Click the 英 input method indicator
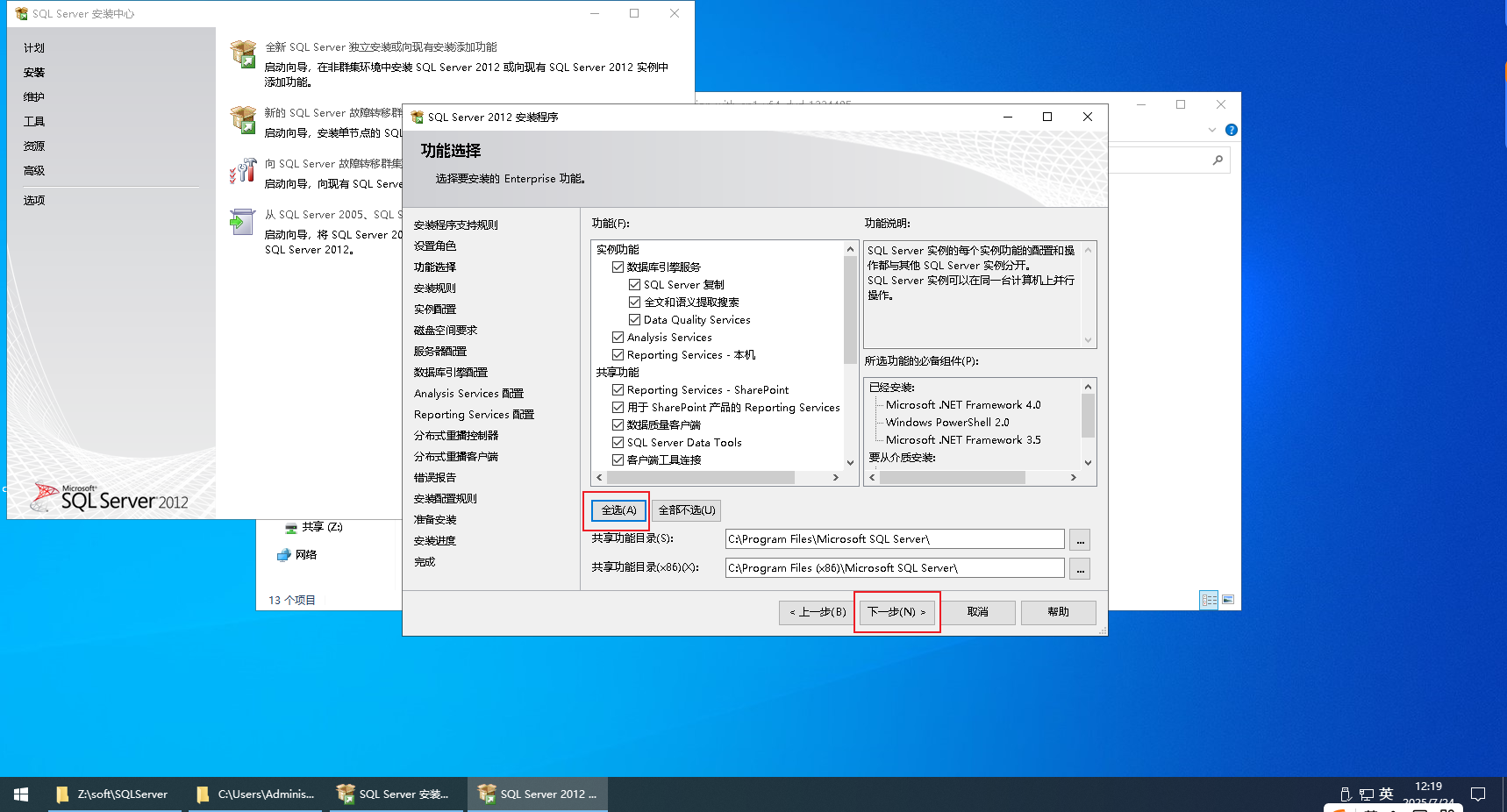Viewport: 1507px width, 812px height. [1386, 794]
